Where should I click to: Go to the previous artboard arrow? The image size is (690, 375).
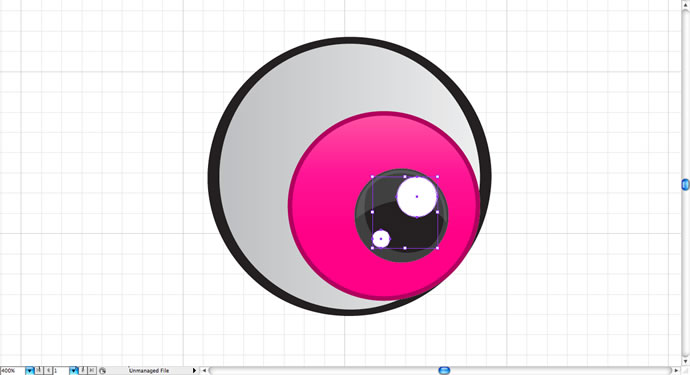[48, 371]
